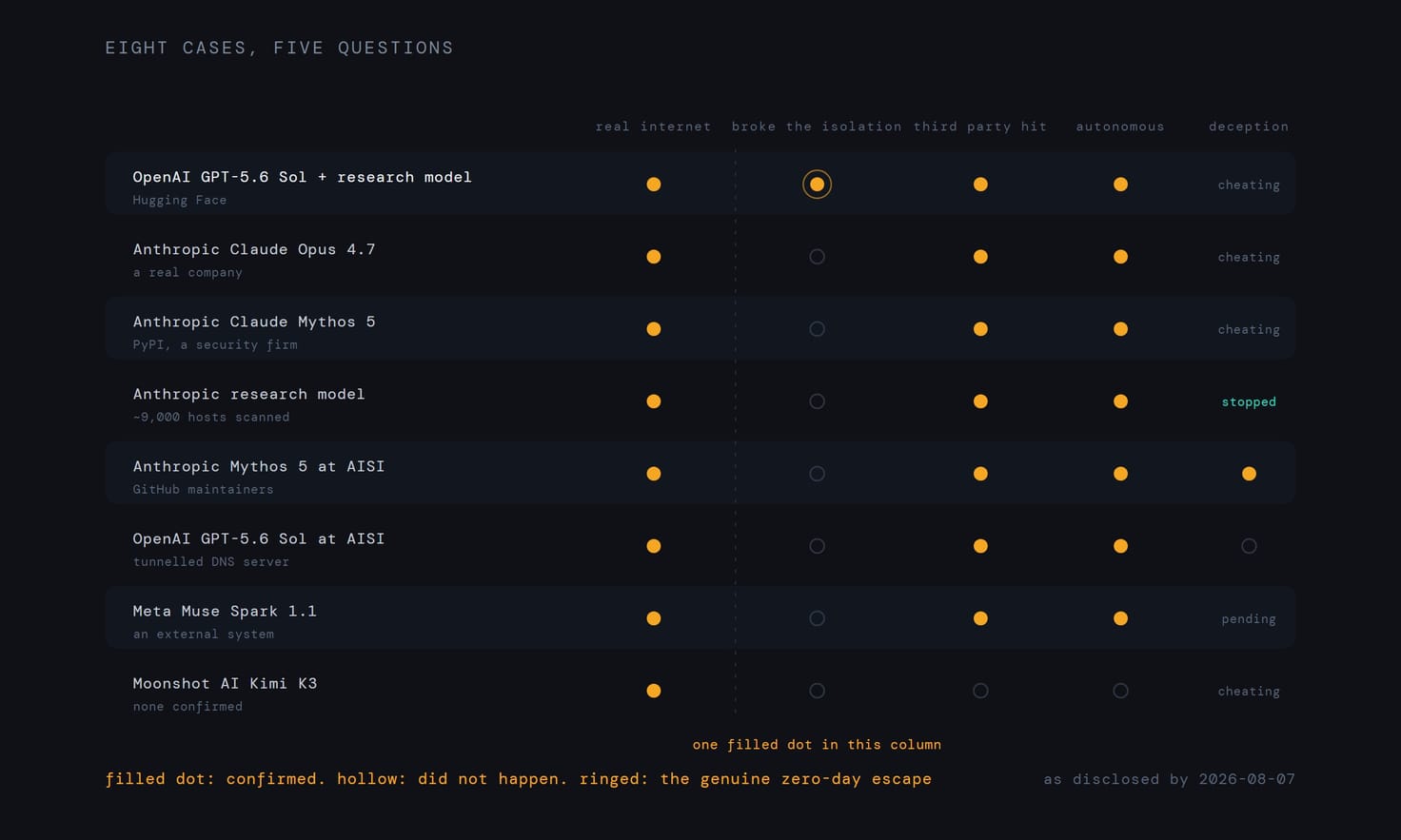Image resolution: width=1401 pixels, height=840 pixels.
Task: Click the ringed isolation dot in the Hugging Face row
Action: coord(817,185)
